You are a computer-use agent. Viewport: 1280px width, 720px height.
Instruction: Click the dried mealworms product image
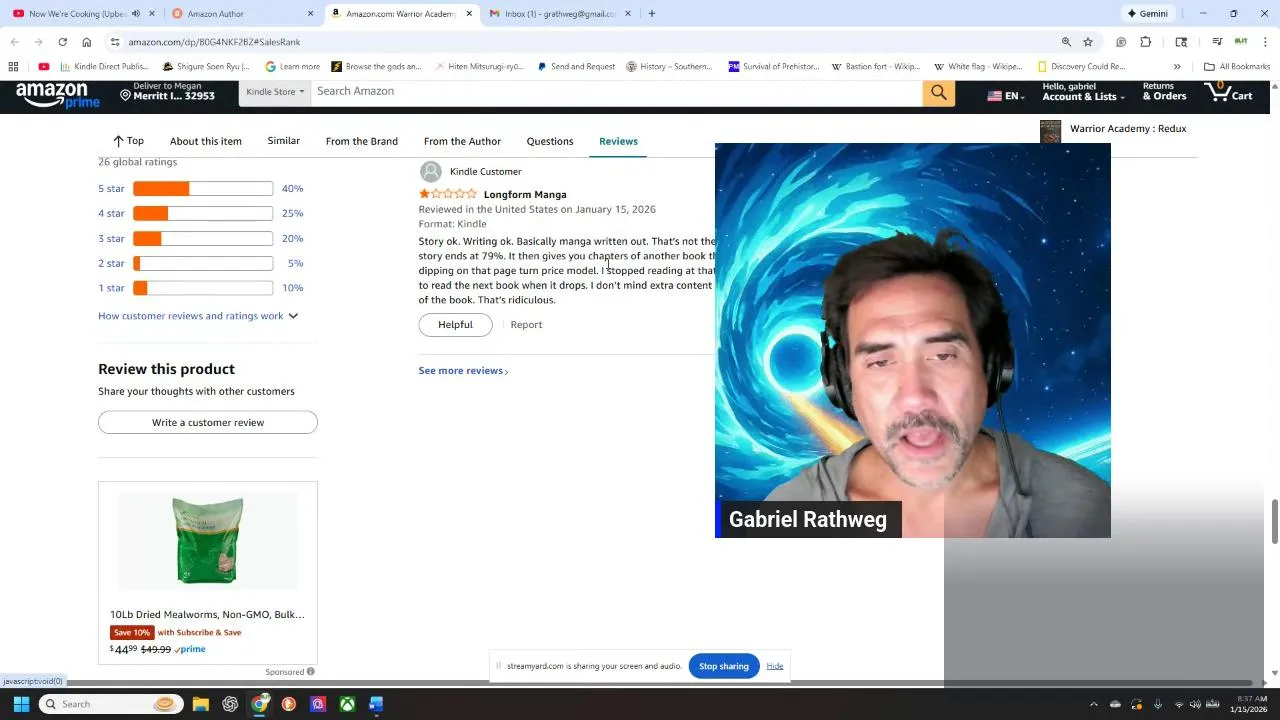(x=208, y=541)
